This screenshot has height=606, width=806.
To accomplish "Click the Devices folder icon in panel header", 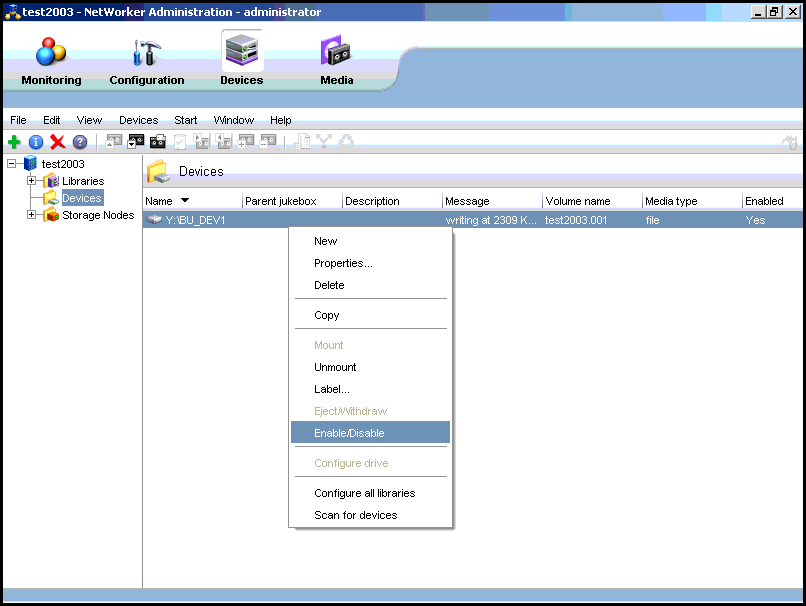I will (x=158, y=172).
